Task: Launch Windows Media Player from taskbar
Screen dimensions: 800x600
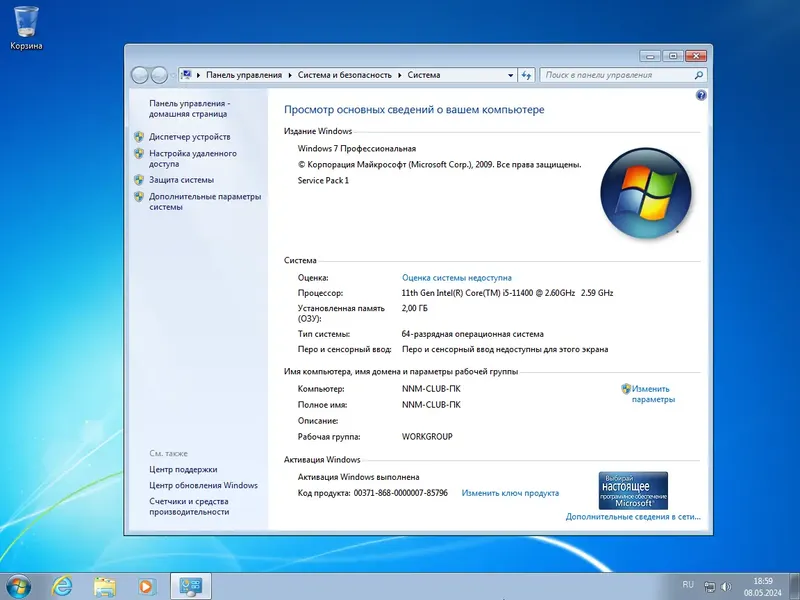Action: (x=146, y=587)
